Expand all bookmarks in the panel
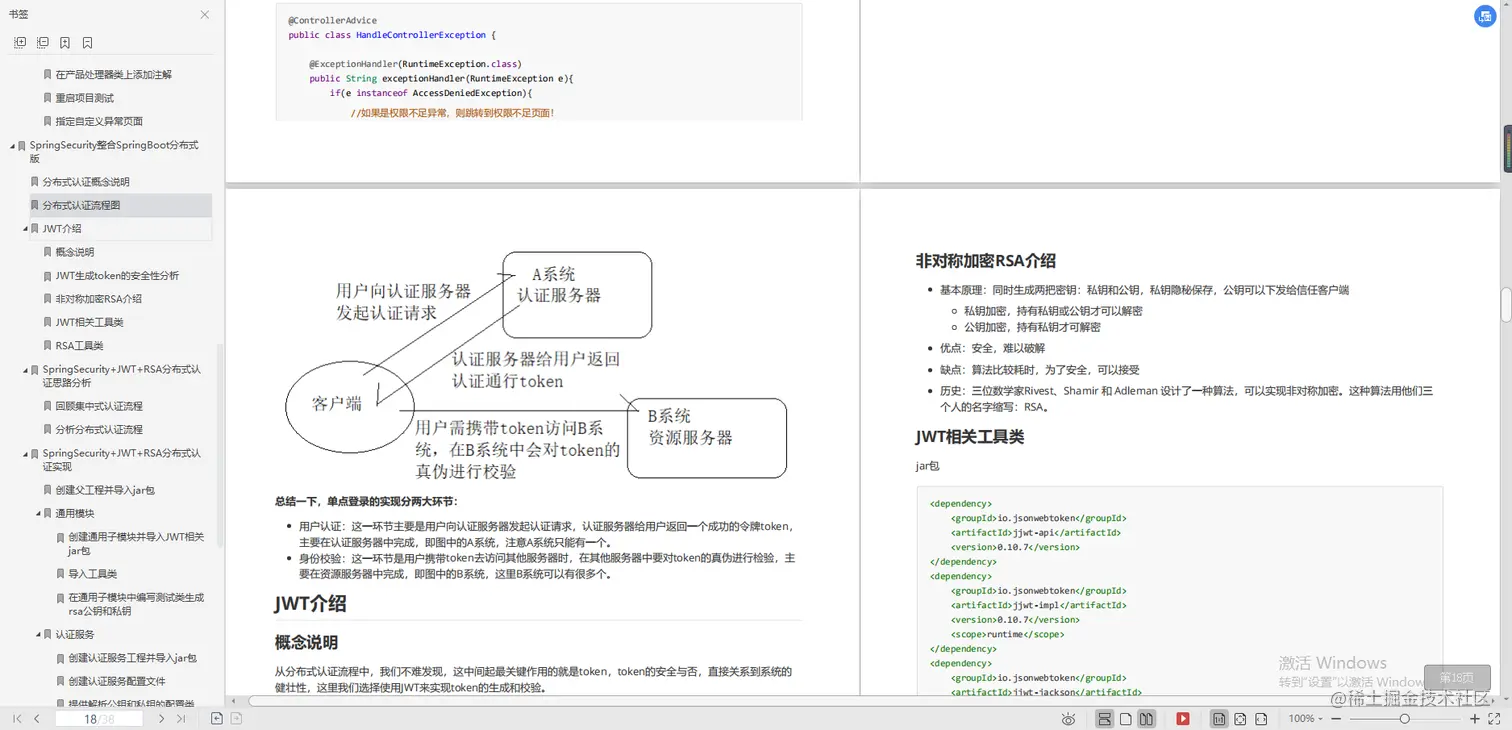The image size is (1512, 730). (19, 42)
